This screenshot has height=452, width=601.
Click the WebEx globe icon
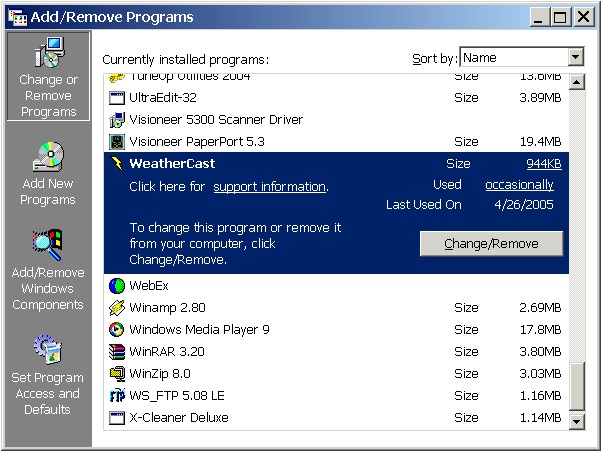click(x=117, y=286)
